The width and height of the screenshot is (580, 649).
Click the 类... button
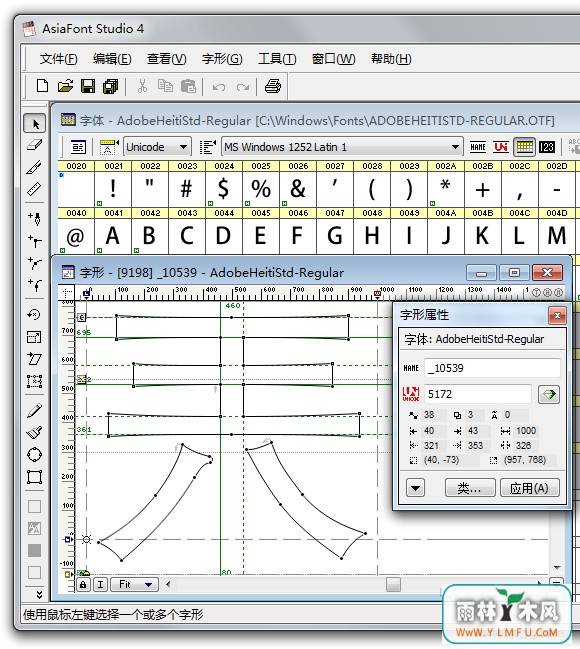(470, 488)
